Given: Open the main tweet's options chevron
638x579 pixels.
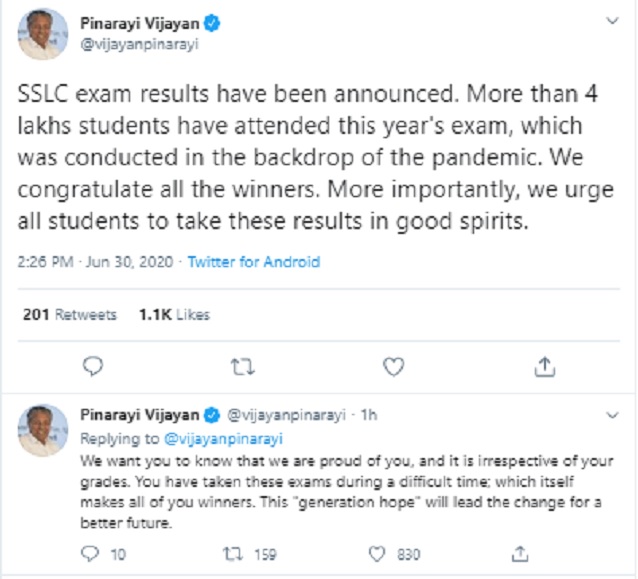Looking at the screenshot, I should pyautogui.click(x=608, y=22).
